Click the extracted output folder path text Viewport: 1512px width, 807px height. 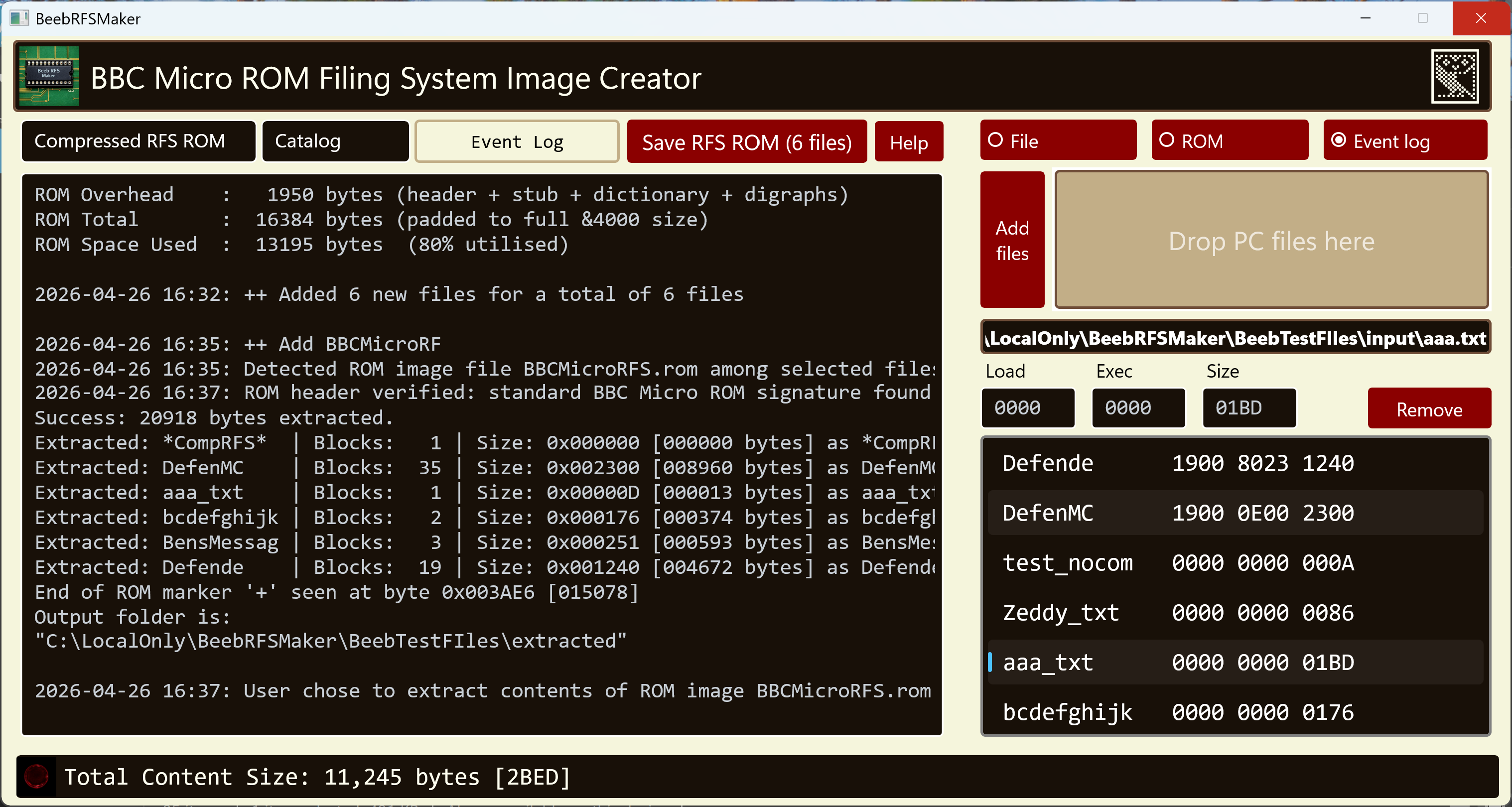click(x=330, y=641)
